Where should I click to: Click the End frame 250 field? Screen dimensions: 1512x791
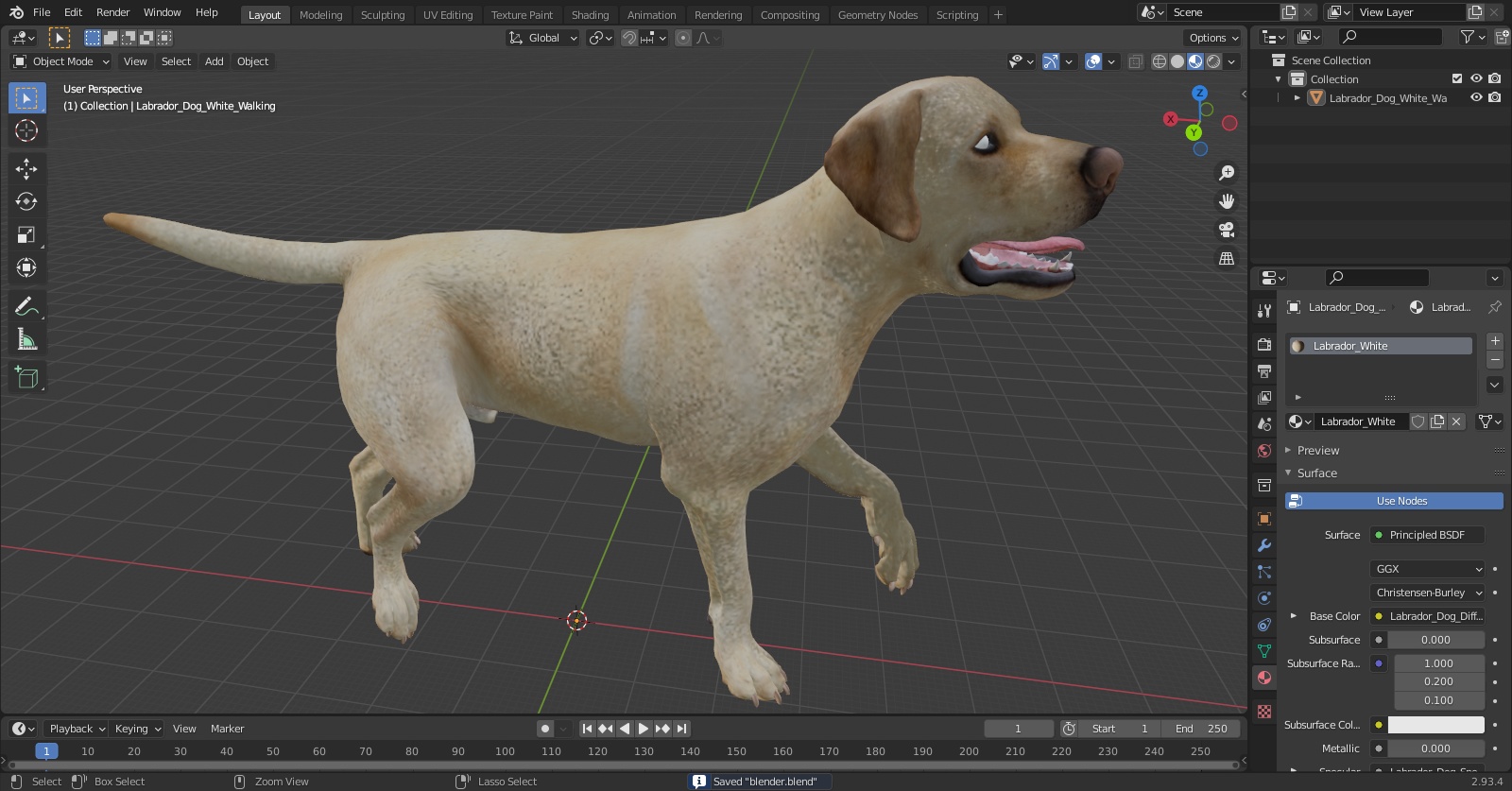point(1200,729)
